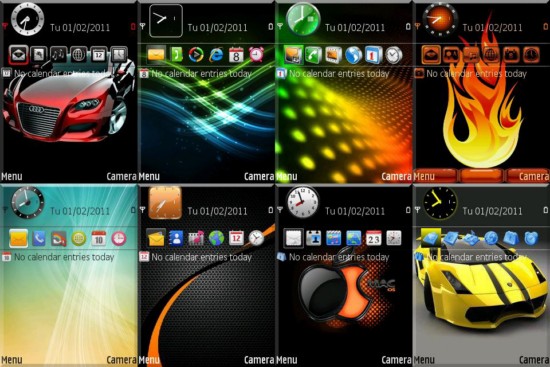
Task: Click the Camera softkey in the flame theme
Action: pyautogui.click(x=534, y=176)
